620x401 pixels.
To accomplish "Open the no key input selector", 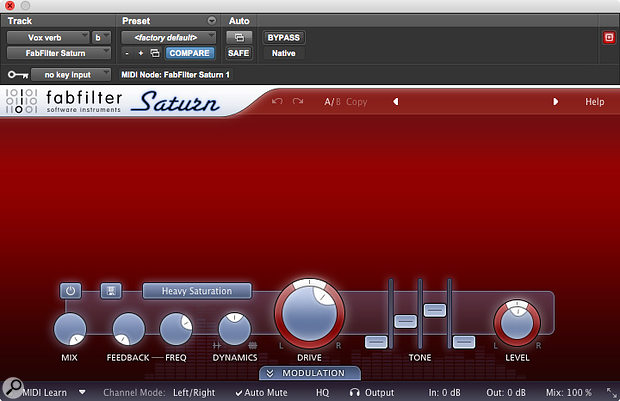I will click(x=71, y=74).
